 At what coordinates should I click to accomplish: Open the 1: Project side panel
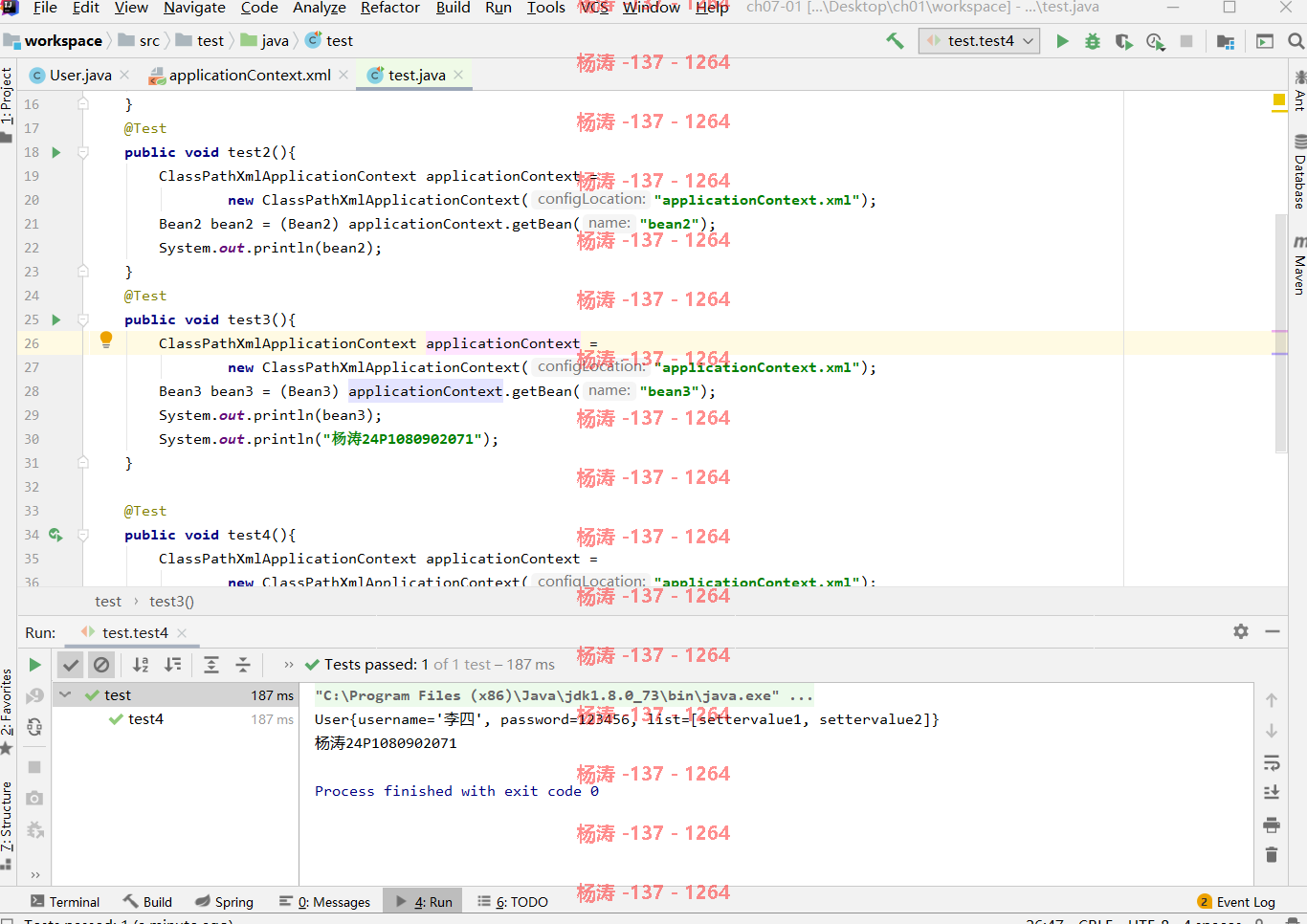point(8,104)
